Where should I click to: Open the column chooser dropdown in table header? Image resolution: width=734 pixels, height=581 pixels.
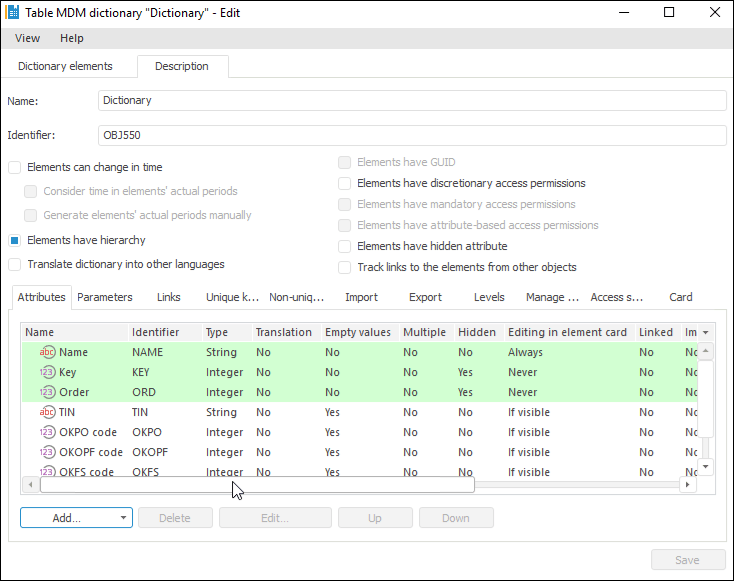pos(706,332)
